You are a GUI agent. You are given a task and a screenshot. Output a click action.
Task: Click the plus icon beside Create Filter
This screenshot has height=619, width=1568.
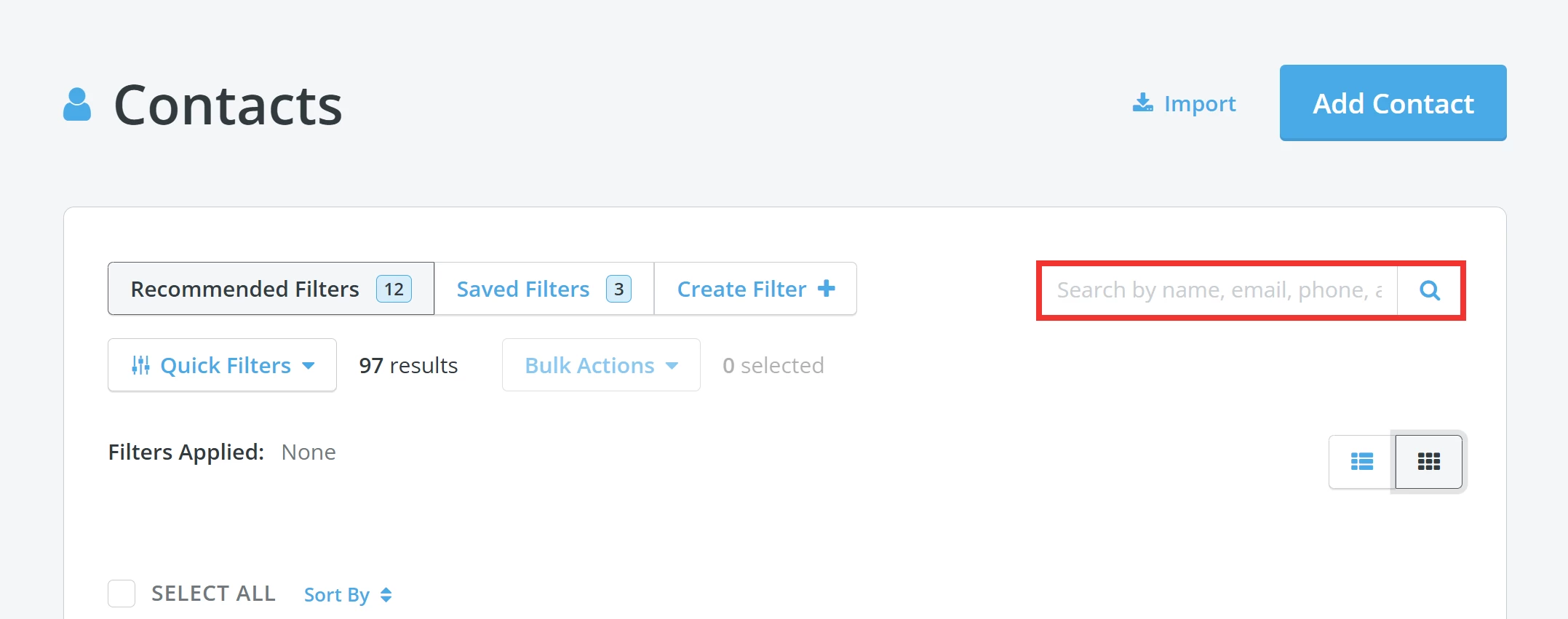point(827,288)
